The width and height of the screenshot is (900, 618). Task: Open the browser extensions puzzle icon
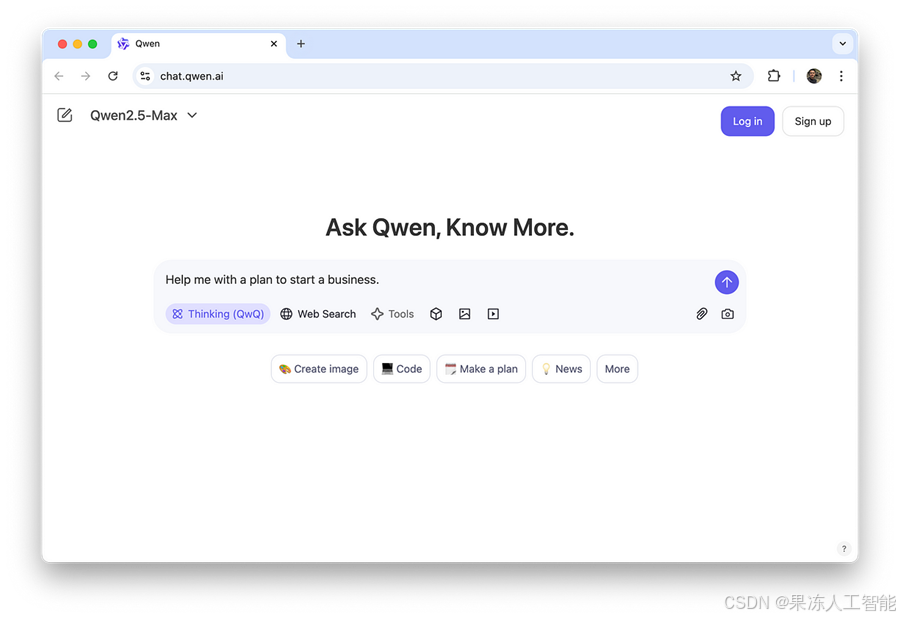(774, 76)
